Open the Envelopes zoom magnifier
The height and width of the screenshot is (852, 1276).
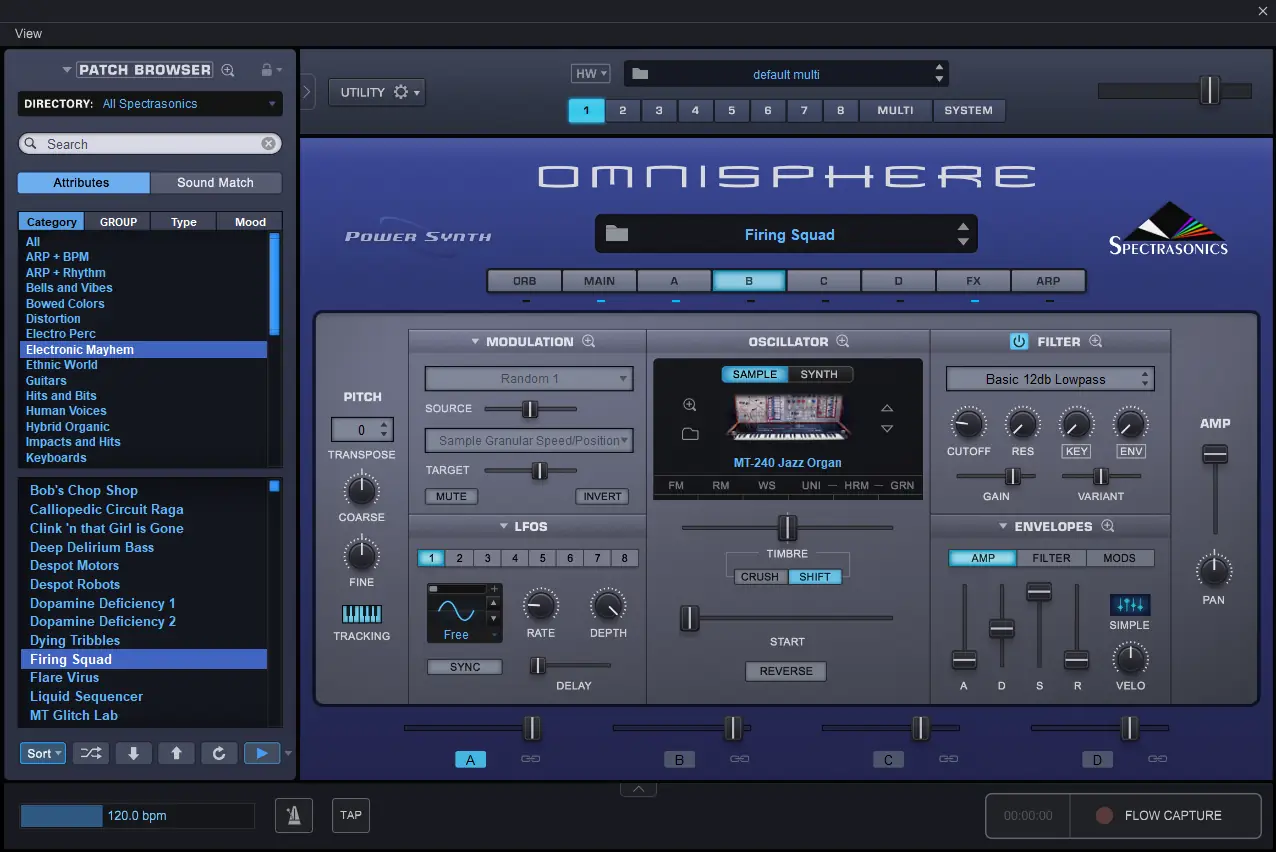[x=1108, y=526]
